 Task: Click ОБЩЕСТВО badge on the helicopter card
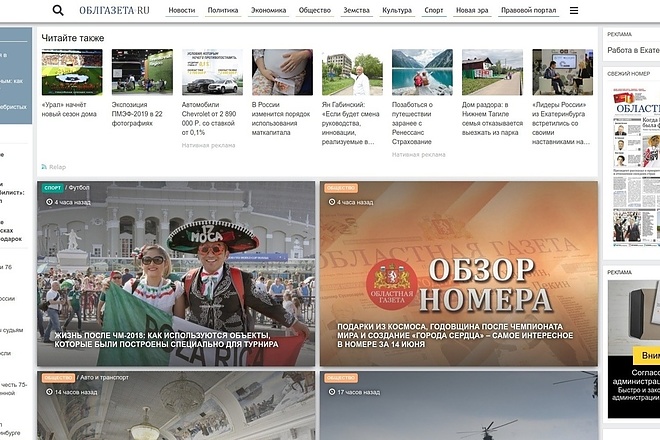pyautogui.click(x=341, y=378)
